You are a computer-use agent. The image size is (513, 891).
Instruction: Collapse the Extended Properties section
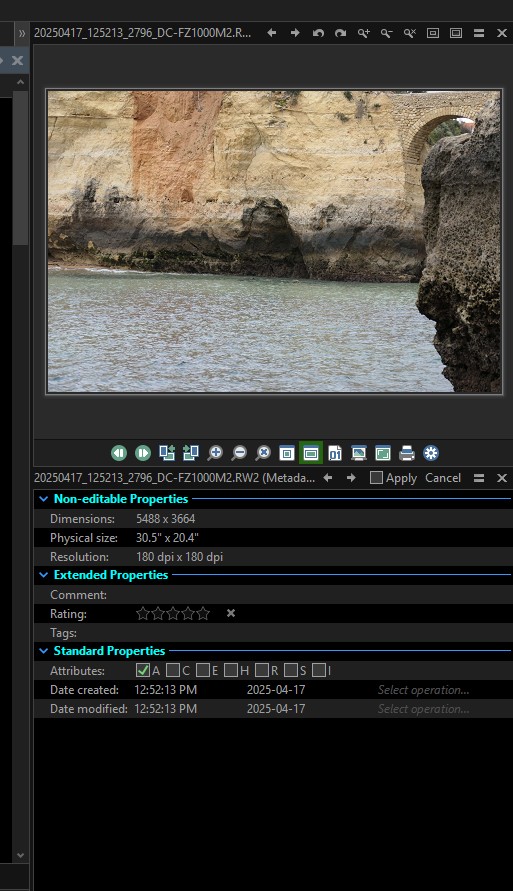click(x=44, y=575)
